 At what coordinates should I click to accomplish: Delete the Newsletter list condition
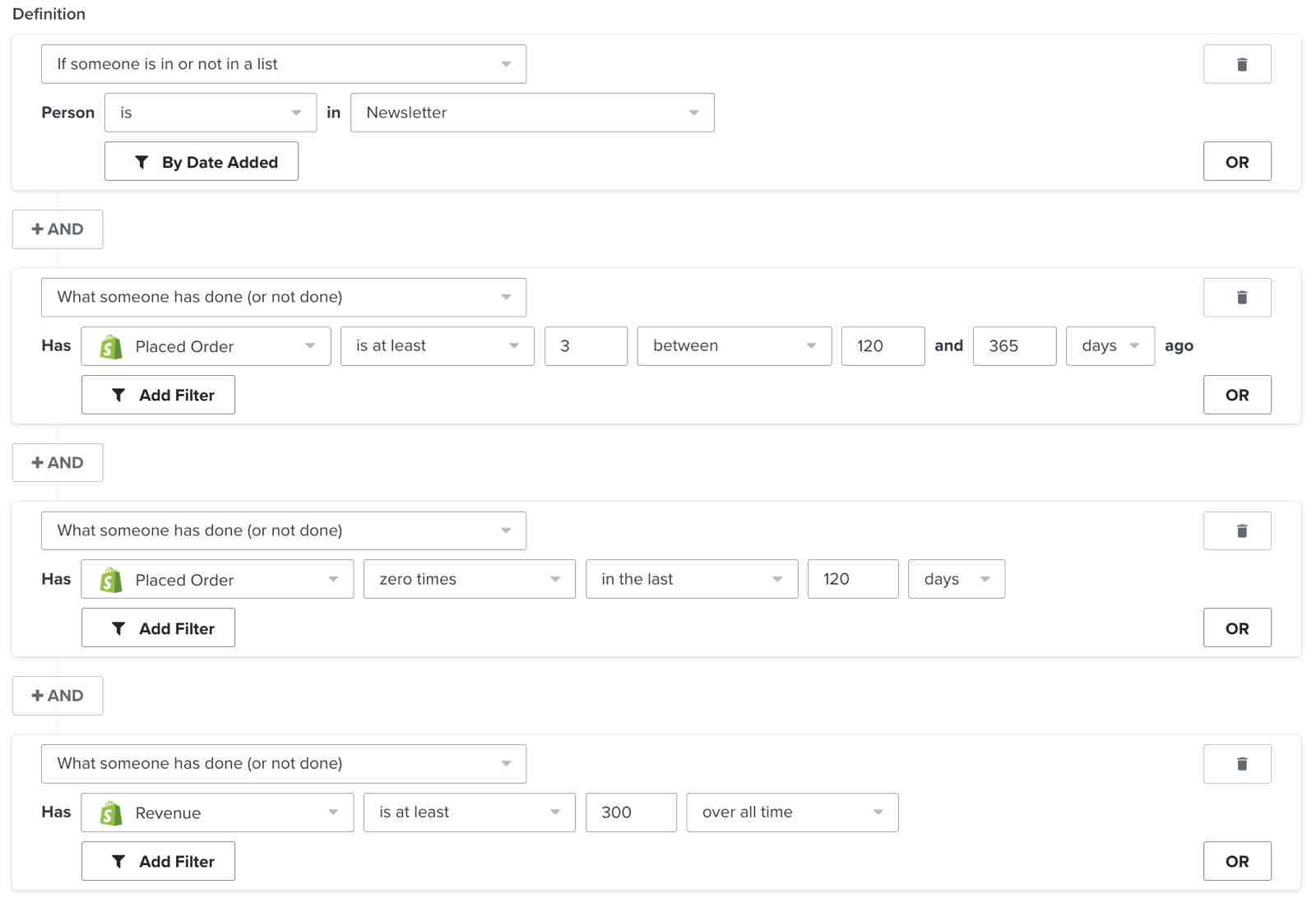[1237, 63]
